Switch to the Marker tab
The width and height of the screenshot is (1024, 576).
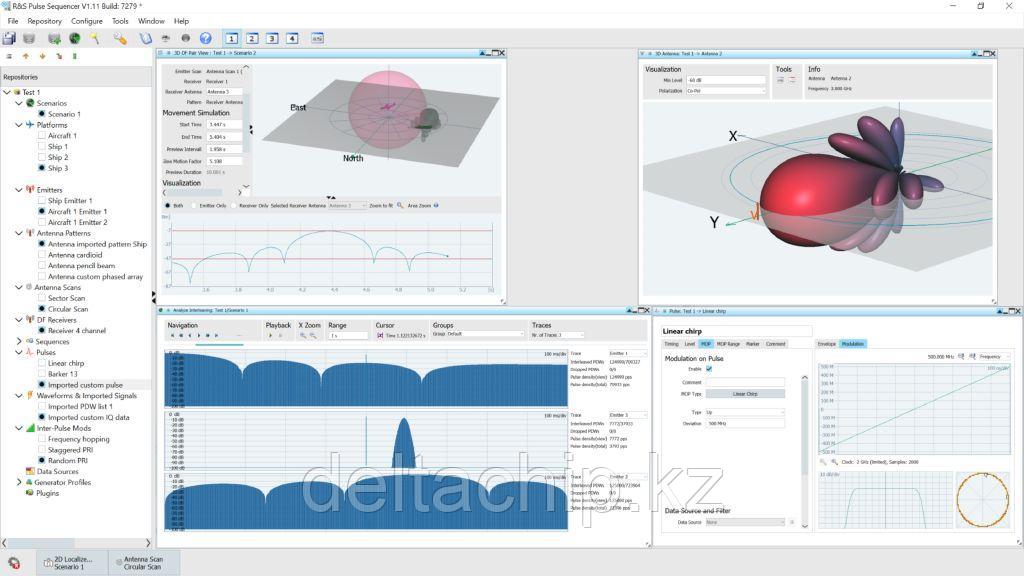(x=752, y=344)
